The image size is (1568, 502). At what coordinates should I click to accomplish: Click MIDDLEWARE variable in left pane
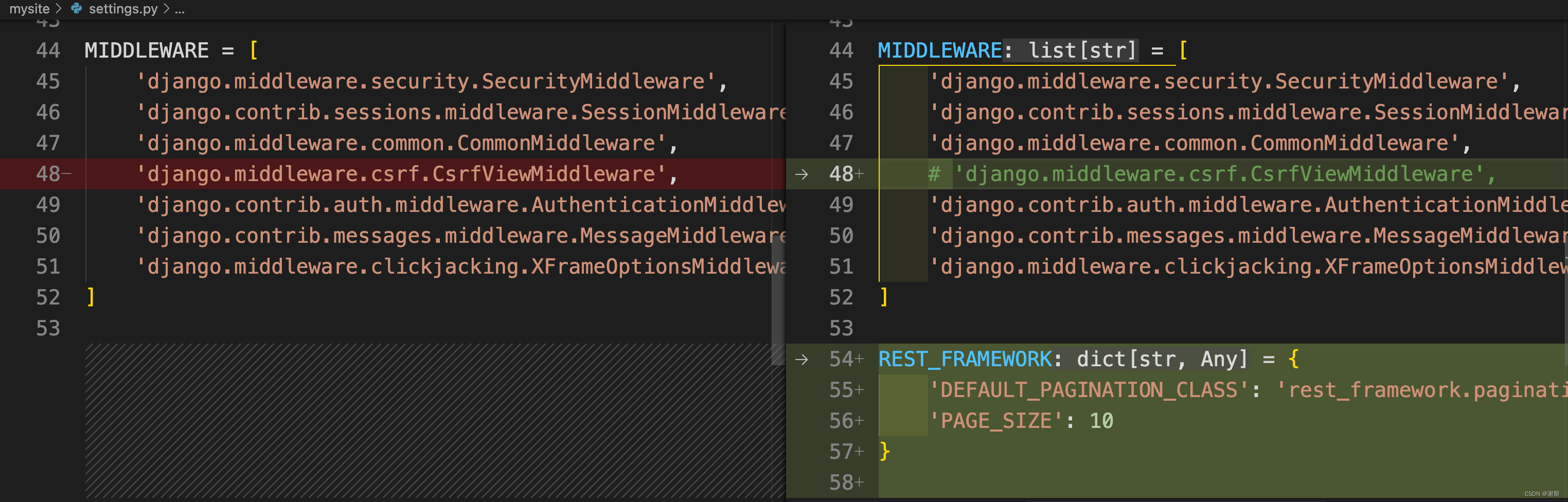[x=147, y=50]
